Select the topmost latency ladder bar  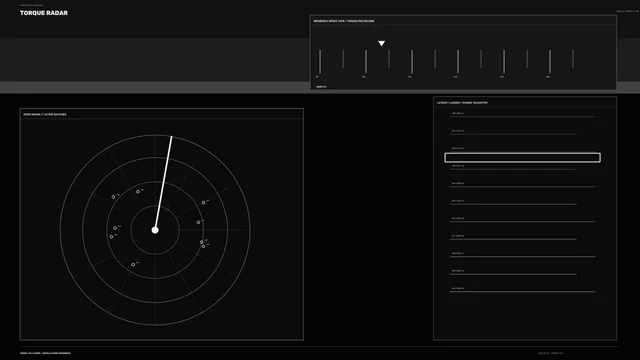[x=522, y=117]
